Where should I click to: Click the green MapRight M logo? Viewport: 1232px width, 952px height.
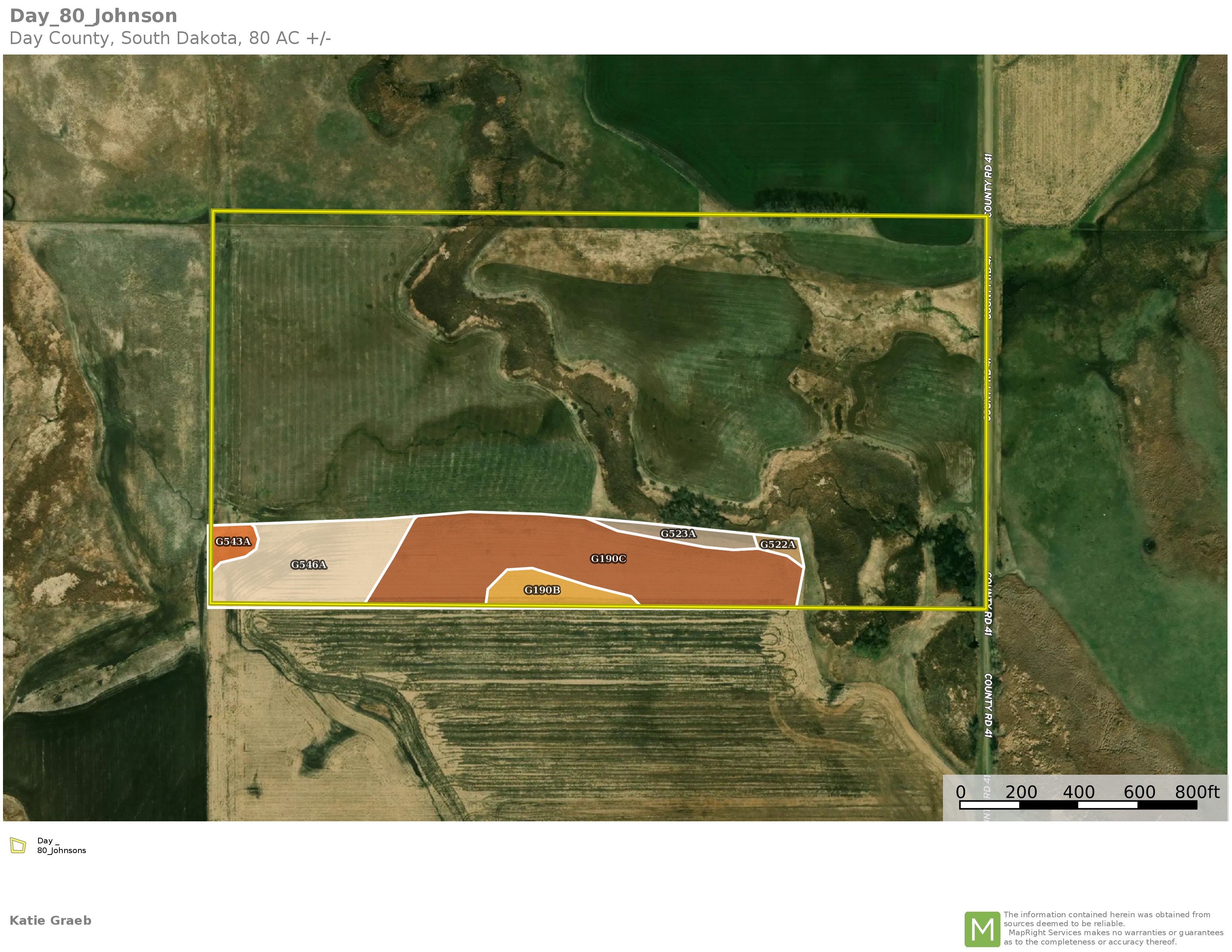pyautogui.click(x=982, y=929)
